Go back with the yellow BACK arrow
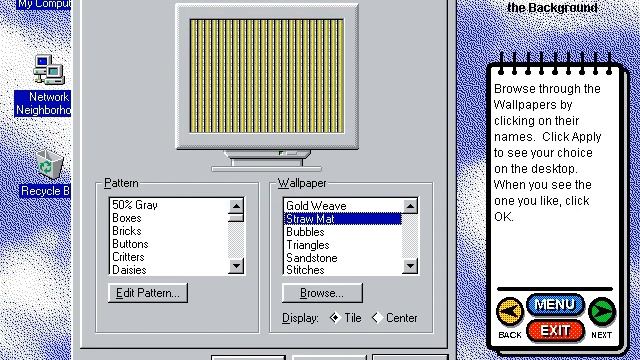Viewport: 640px width, 360px height. click(x=510, y=311)
